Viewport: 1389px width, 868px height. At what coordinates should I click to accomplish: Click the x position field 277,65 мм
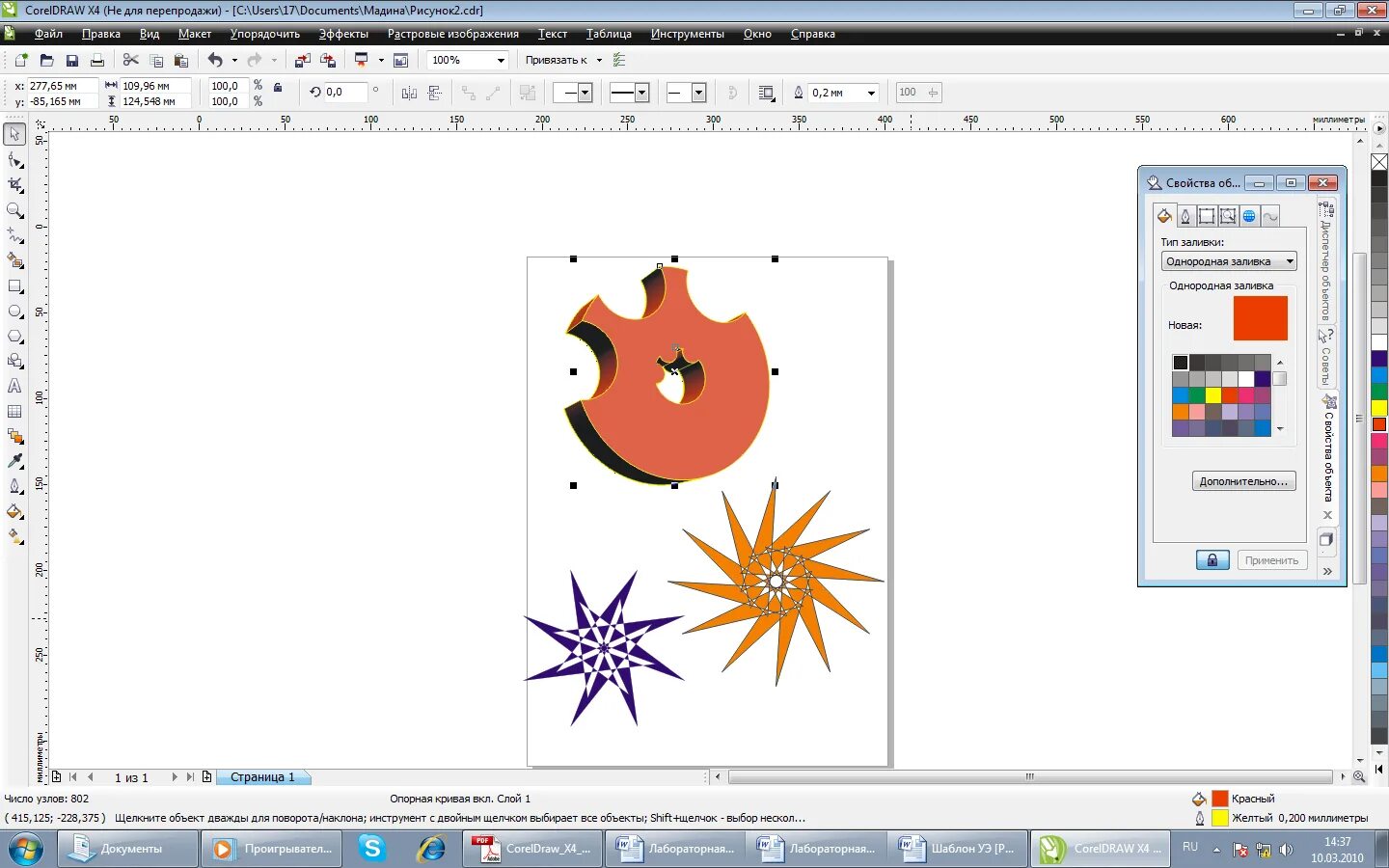point(62,86)
